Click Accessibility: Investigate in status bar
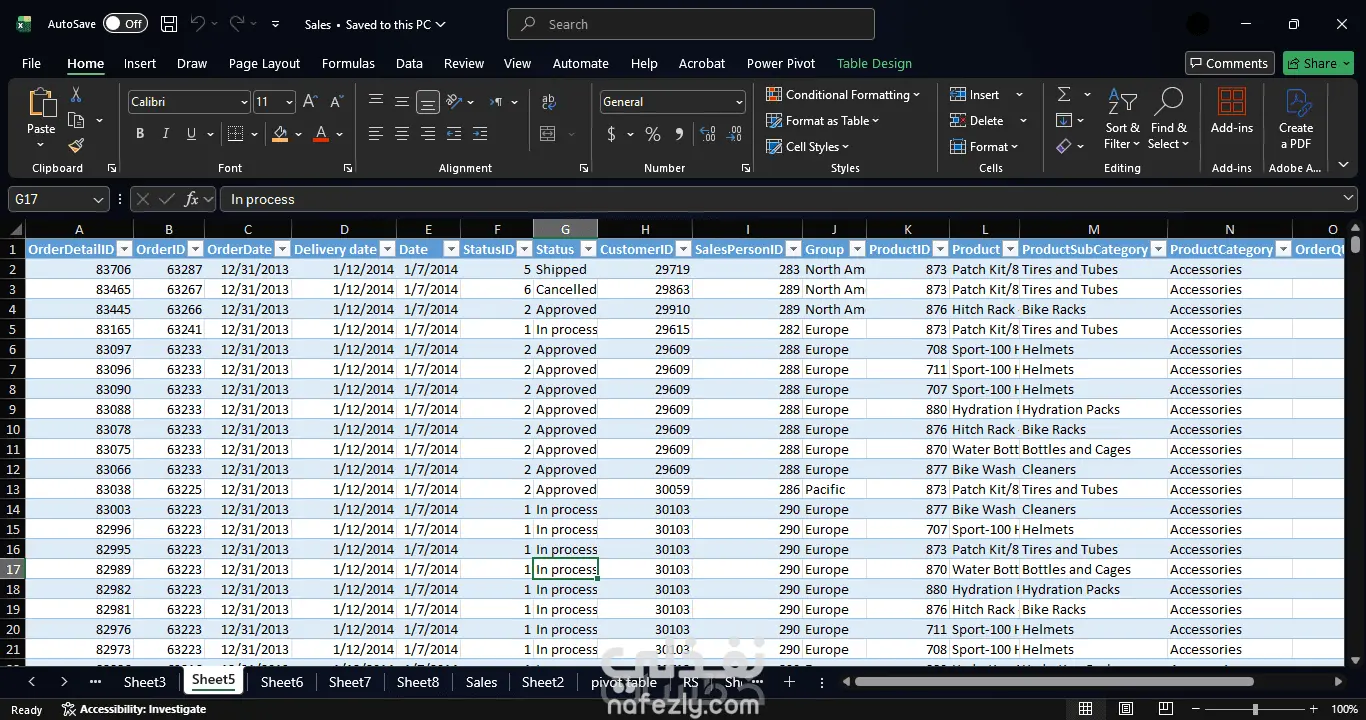 134,709
